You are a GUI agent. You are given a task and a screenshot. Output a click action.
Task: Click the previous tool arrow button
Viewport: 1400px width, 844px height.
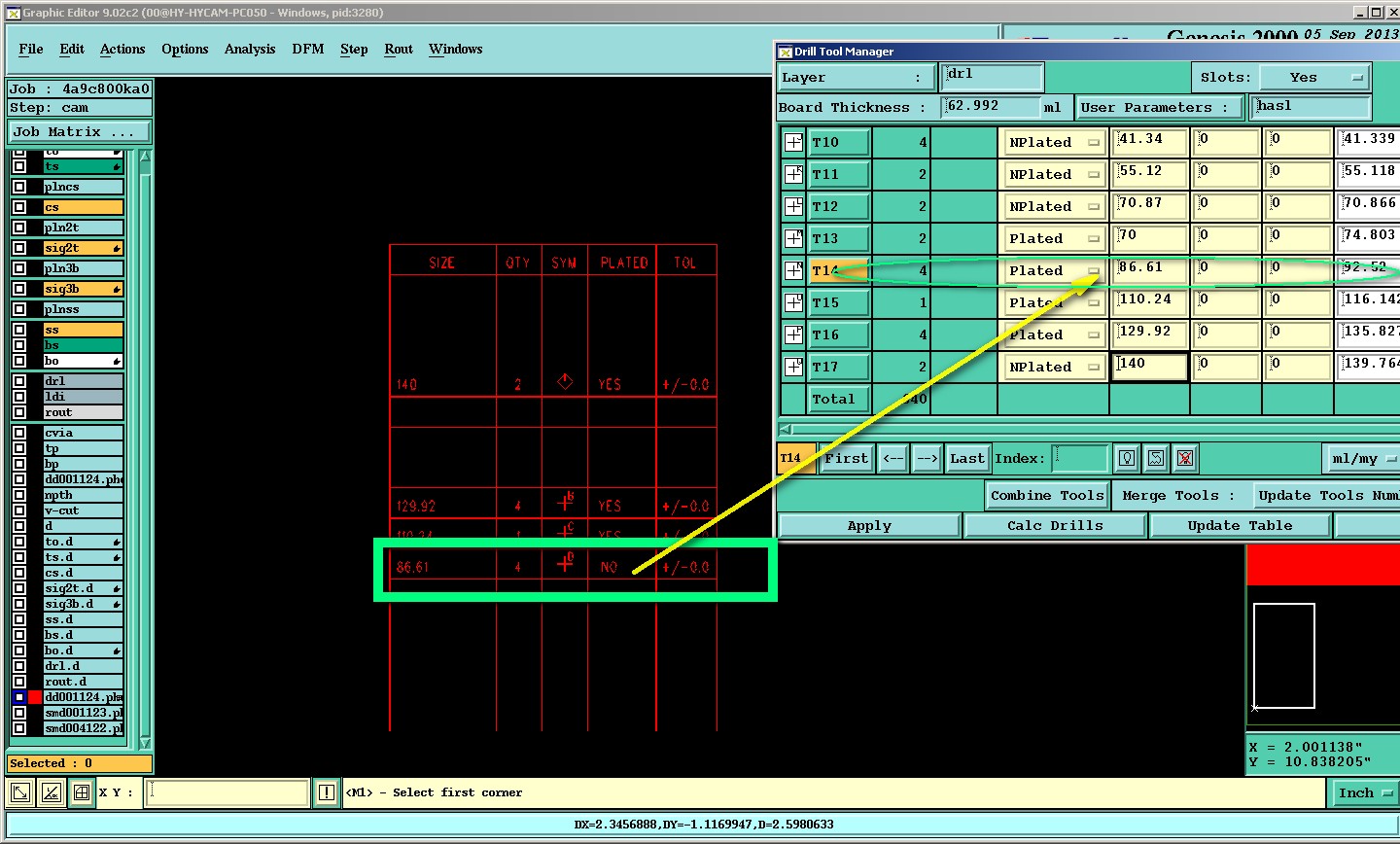(x=892, y=458)
